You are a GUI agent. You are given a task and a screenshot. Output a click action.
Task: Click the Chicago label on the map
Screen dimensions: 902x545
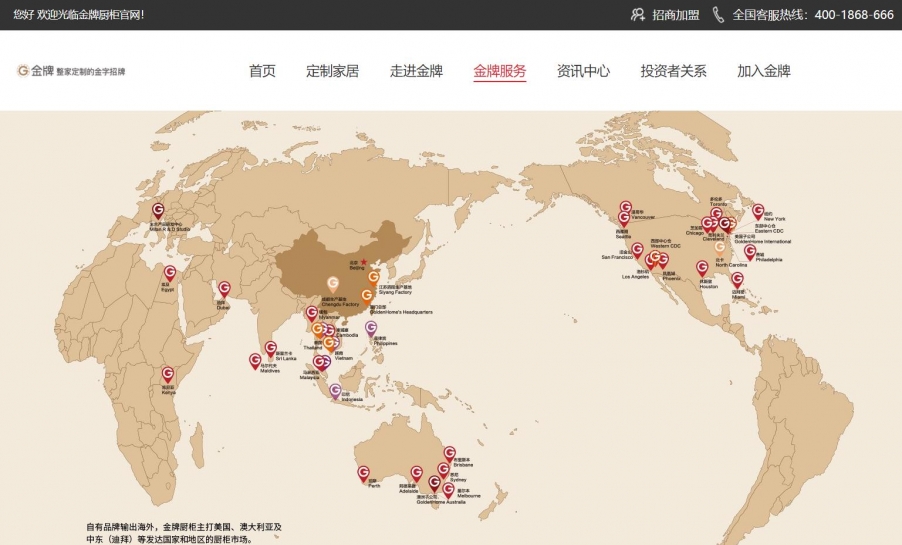pyautogui.click(x=694, y=233)
